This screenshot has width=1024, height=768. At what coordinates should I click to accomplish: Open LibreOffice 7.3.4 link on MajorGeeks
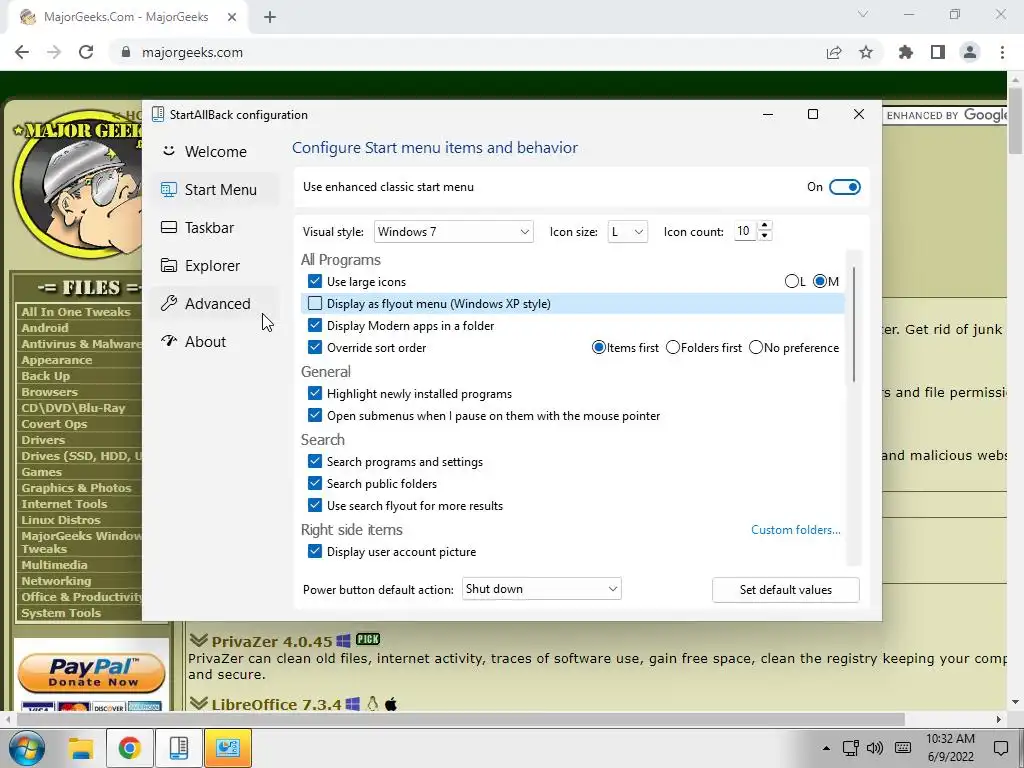(x=276, y=705)
